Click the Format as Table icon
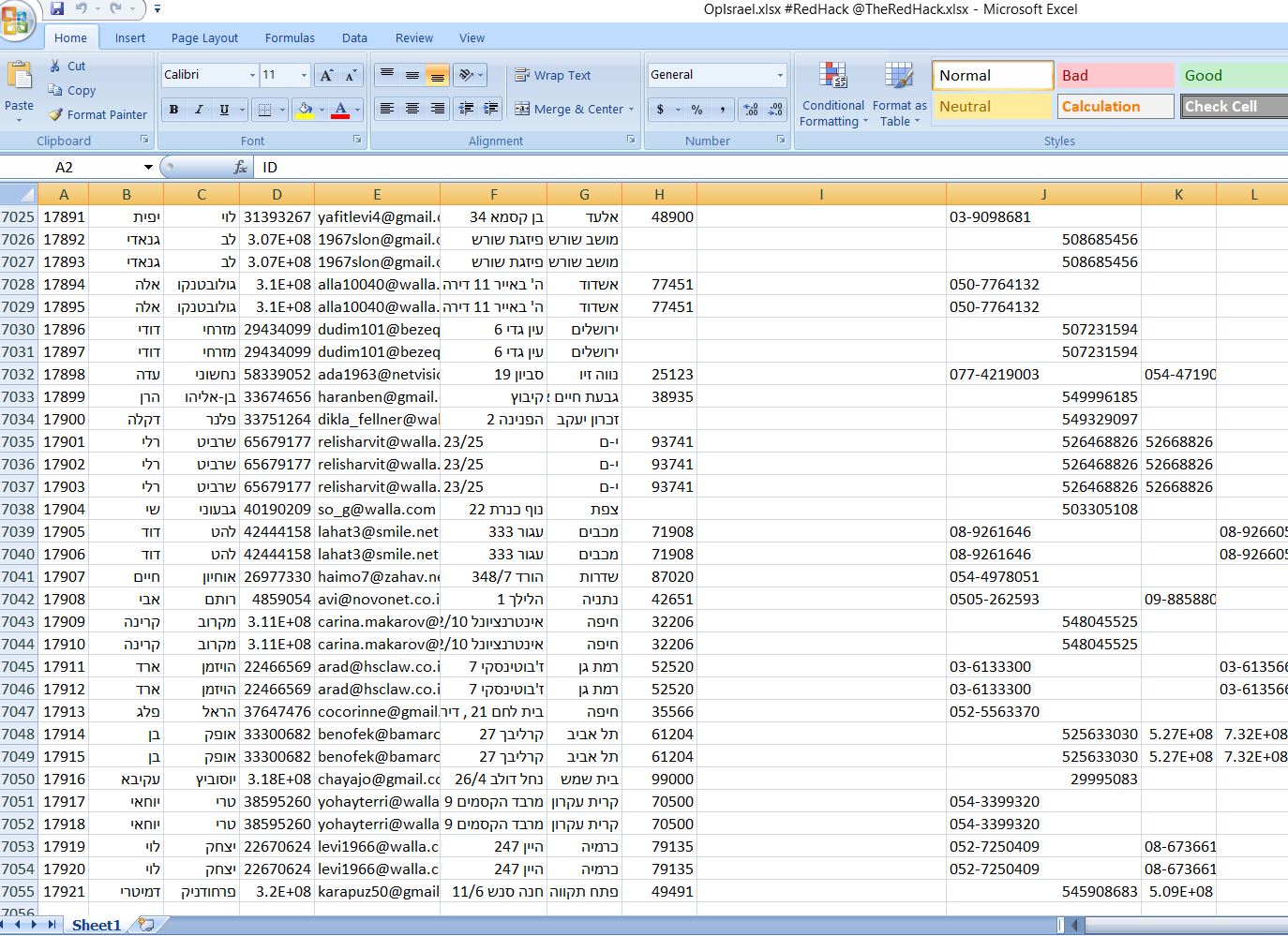Image resolution: width=1288 pixels, height=936 pixels. pos(898,77)
